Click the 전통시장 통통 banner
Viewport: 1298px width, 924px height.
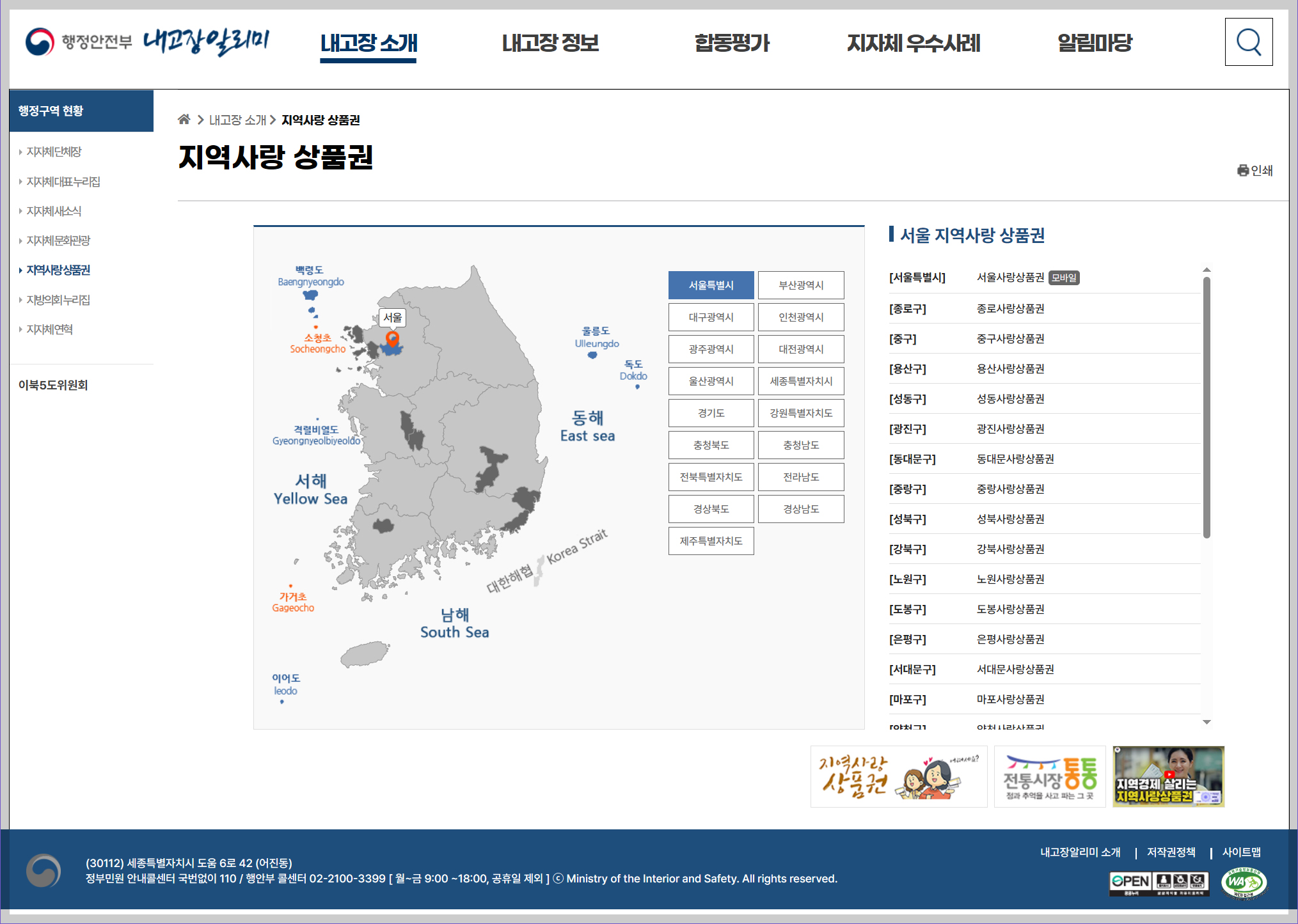(x=1049, y=777)
